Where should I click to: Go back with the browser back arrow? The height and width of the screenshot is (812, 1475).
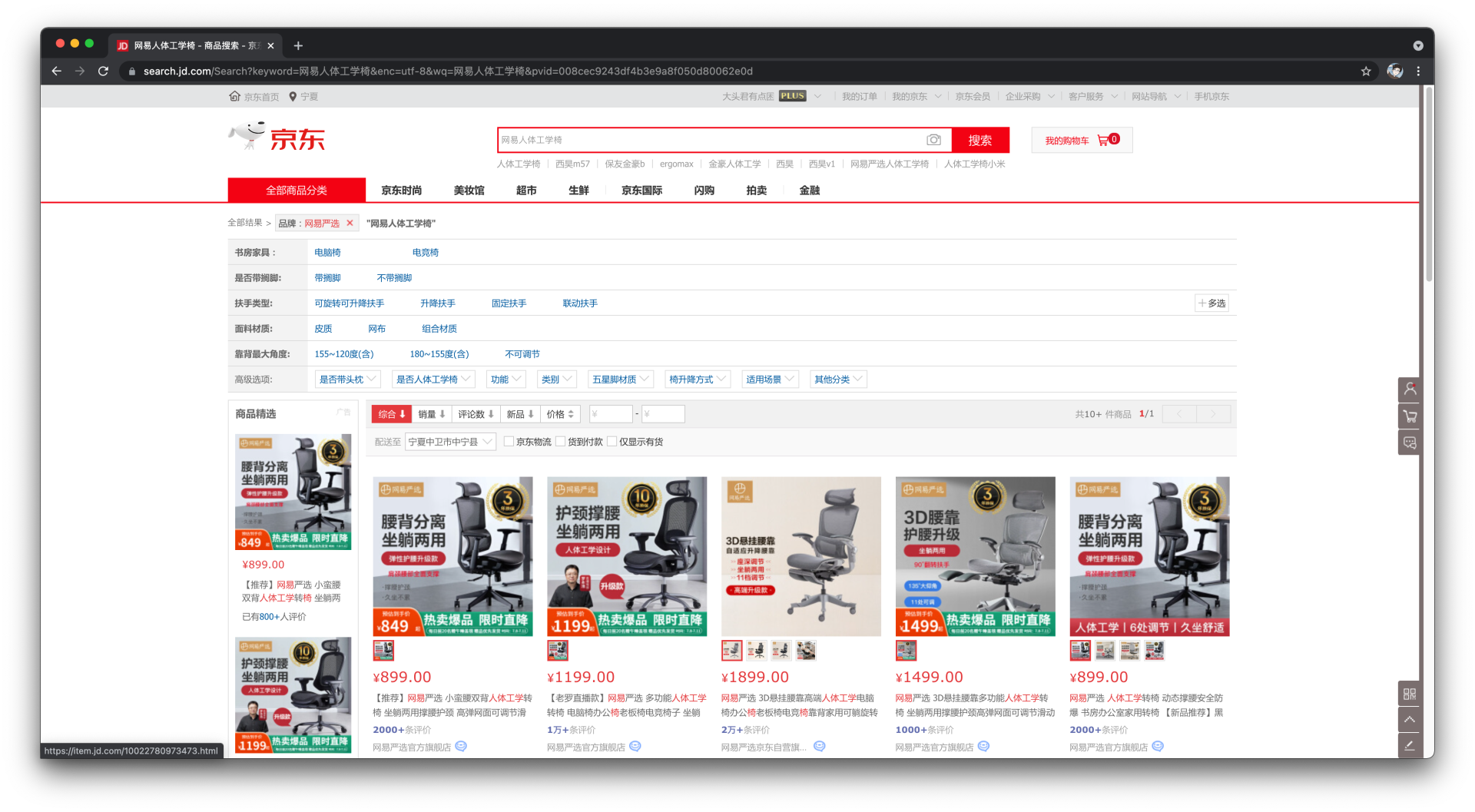point(56,71)
